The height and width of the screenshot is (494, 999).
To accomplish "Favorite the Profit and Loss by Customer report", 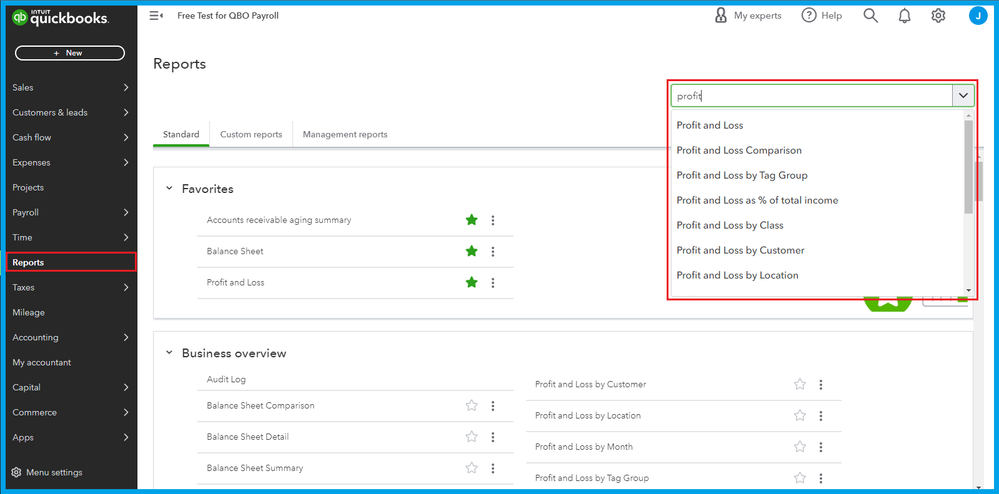I will [799, 384].
